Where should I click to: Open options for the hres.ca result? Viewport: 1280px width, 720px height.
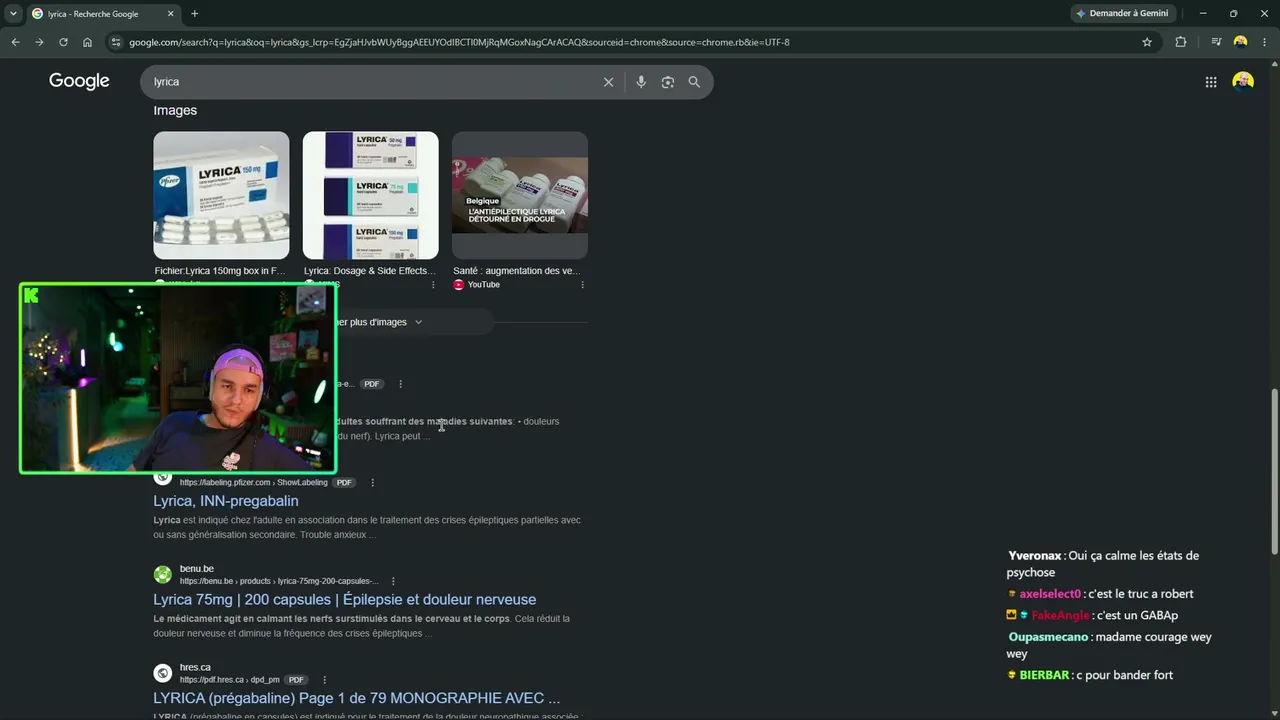point(324,680)
